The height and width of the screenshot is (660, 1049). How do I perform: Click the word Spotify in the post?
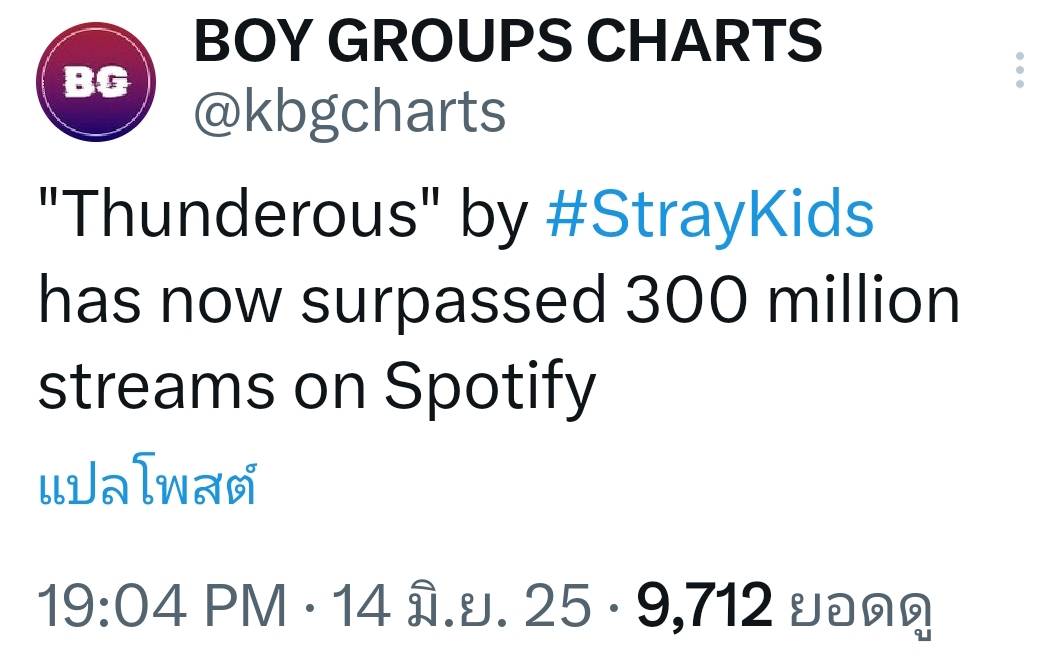[x=490, y=389]
